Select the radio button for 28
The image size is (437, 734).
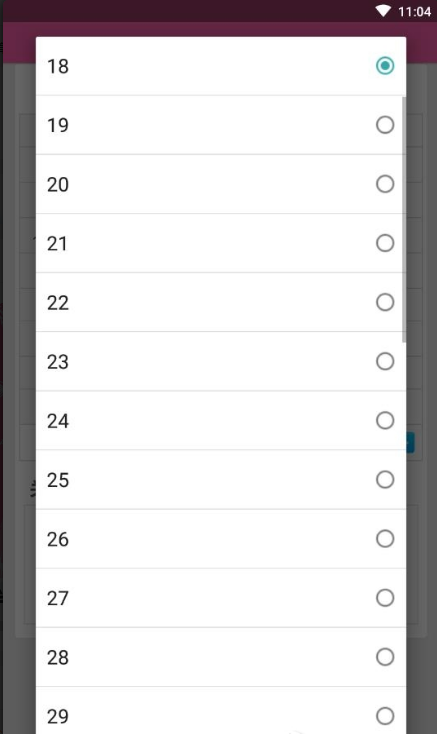tap(385, 657)
